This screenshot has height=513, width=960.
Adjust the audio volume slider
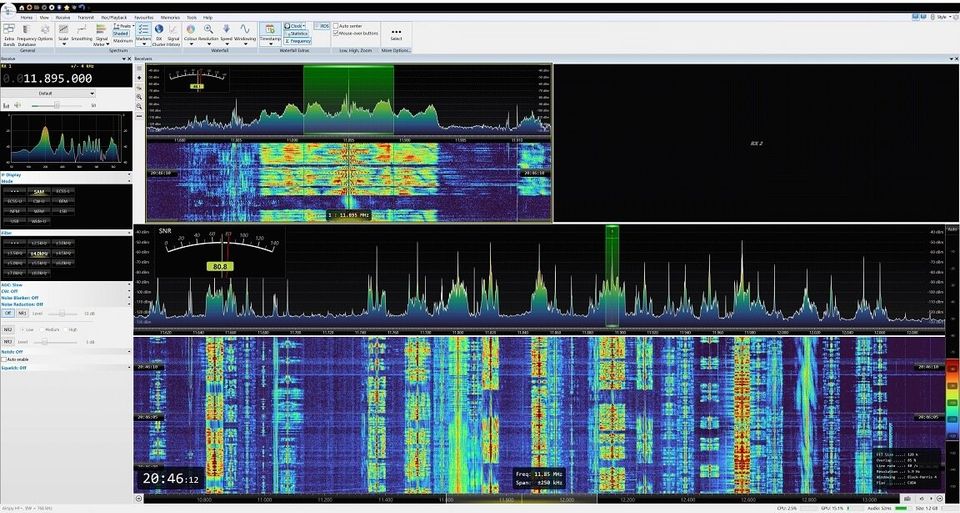click(57, 105)
